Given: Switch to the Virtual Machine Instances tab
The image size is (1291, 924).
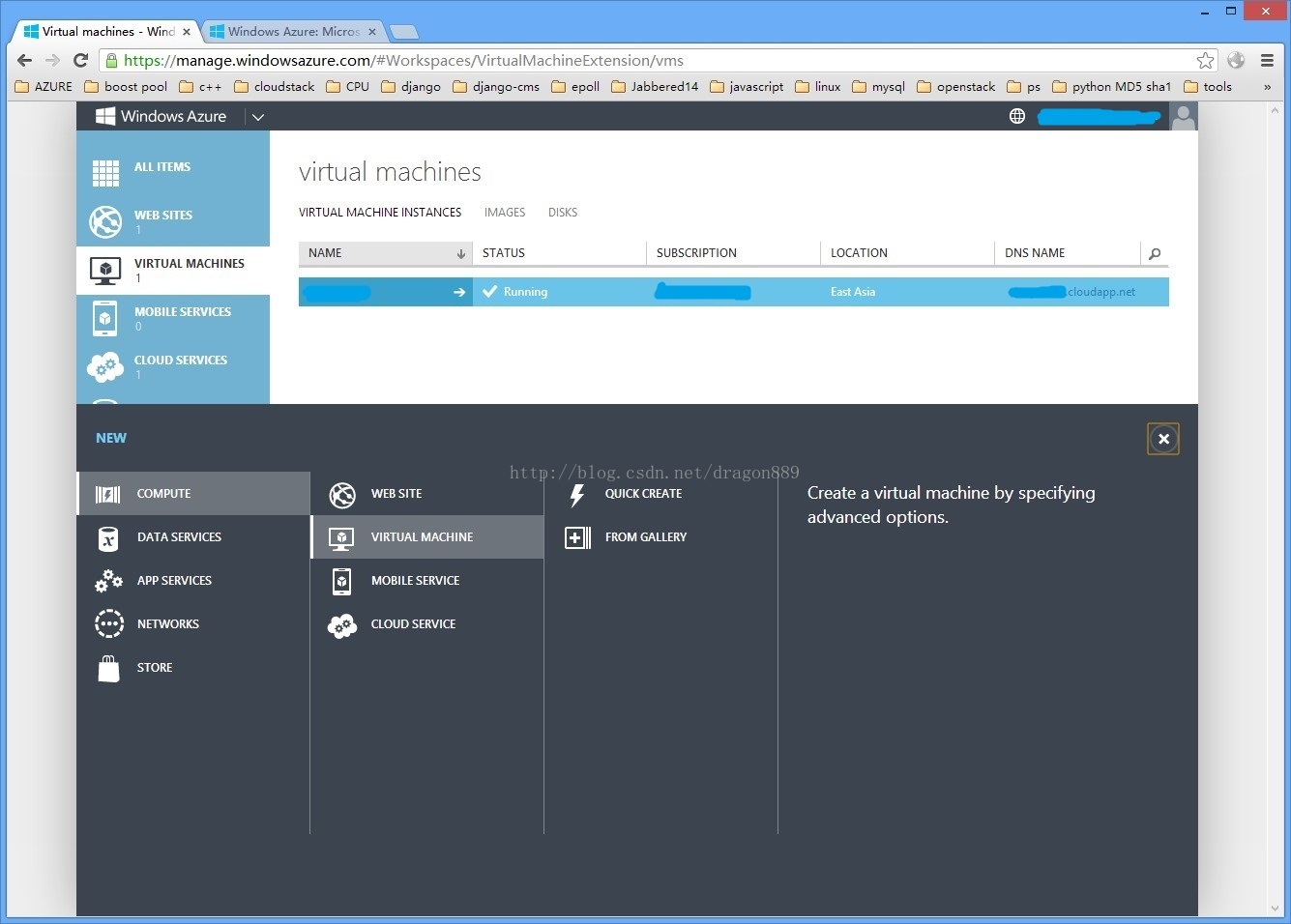Looking at the screenshot, I should (x=380, y=213).
